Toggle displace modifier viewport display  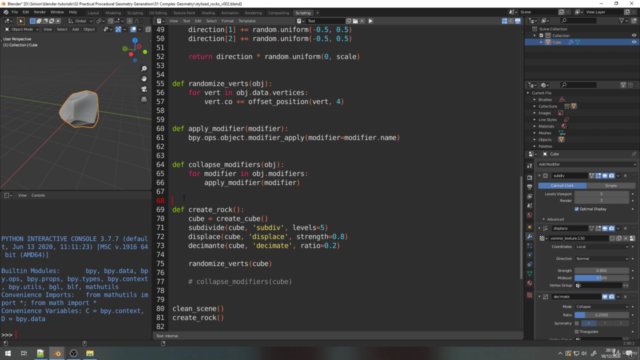coord(605,228)
